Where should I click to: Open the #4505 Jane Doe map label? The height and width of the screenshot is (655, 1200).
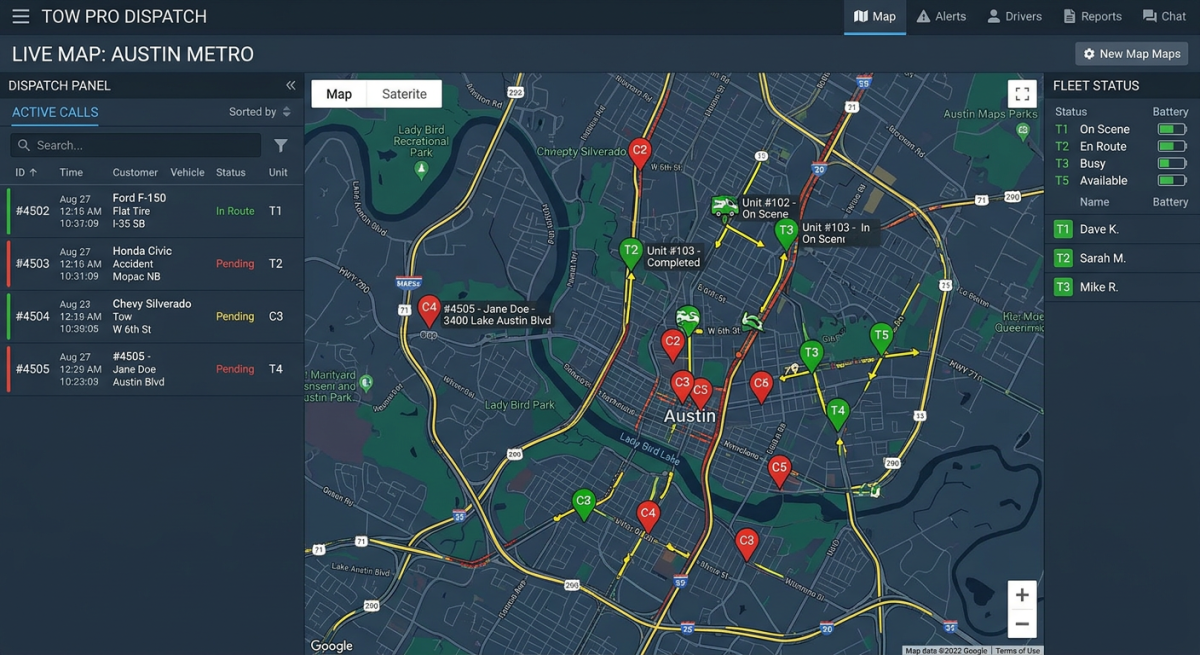(x=497, y=314)
